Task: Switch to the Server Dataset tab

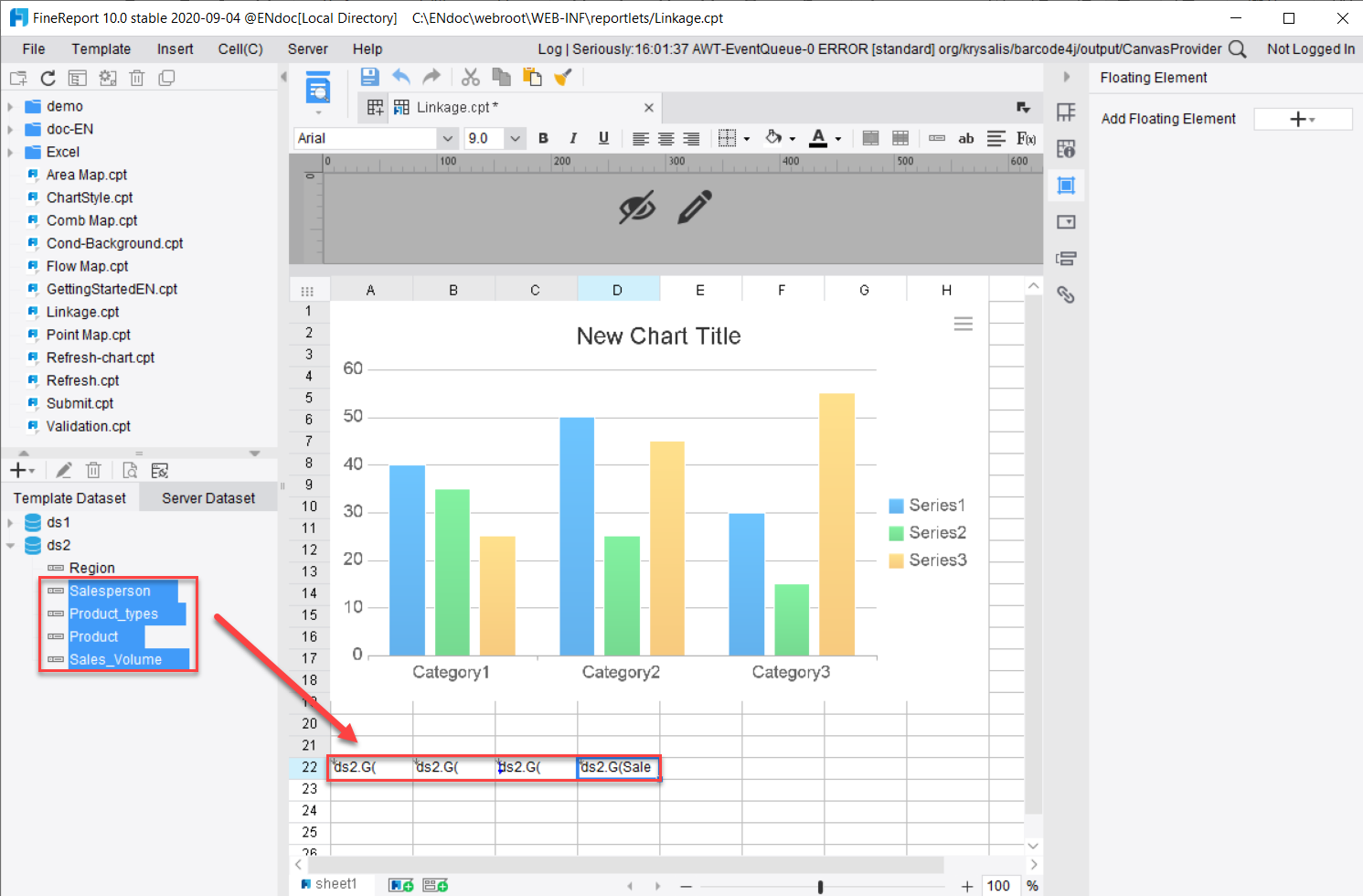Action: pyautogui.click(x=208, y=497)
